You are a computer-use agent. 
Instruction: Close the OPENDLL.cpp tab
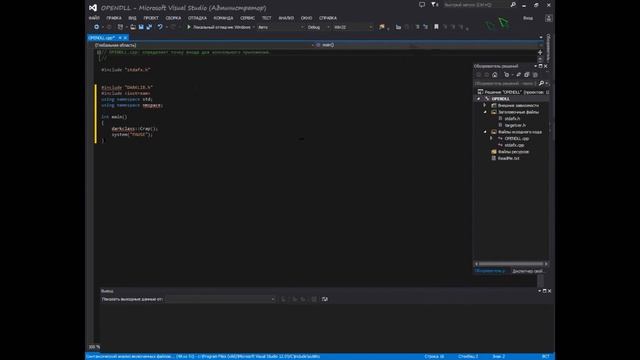[125, 38]
